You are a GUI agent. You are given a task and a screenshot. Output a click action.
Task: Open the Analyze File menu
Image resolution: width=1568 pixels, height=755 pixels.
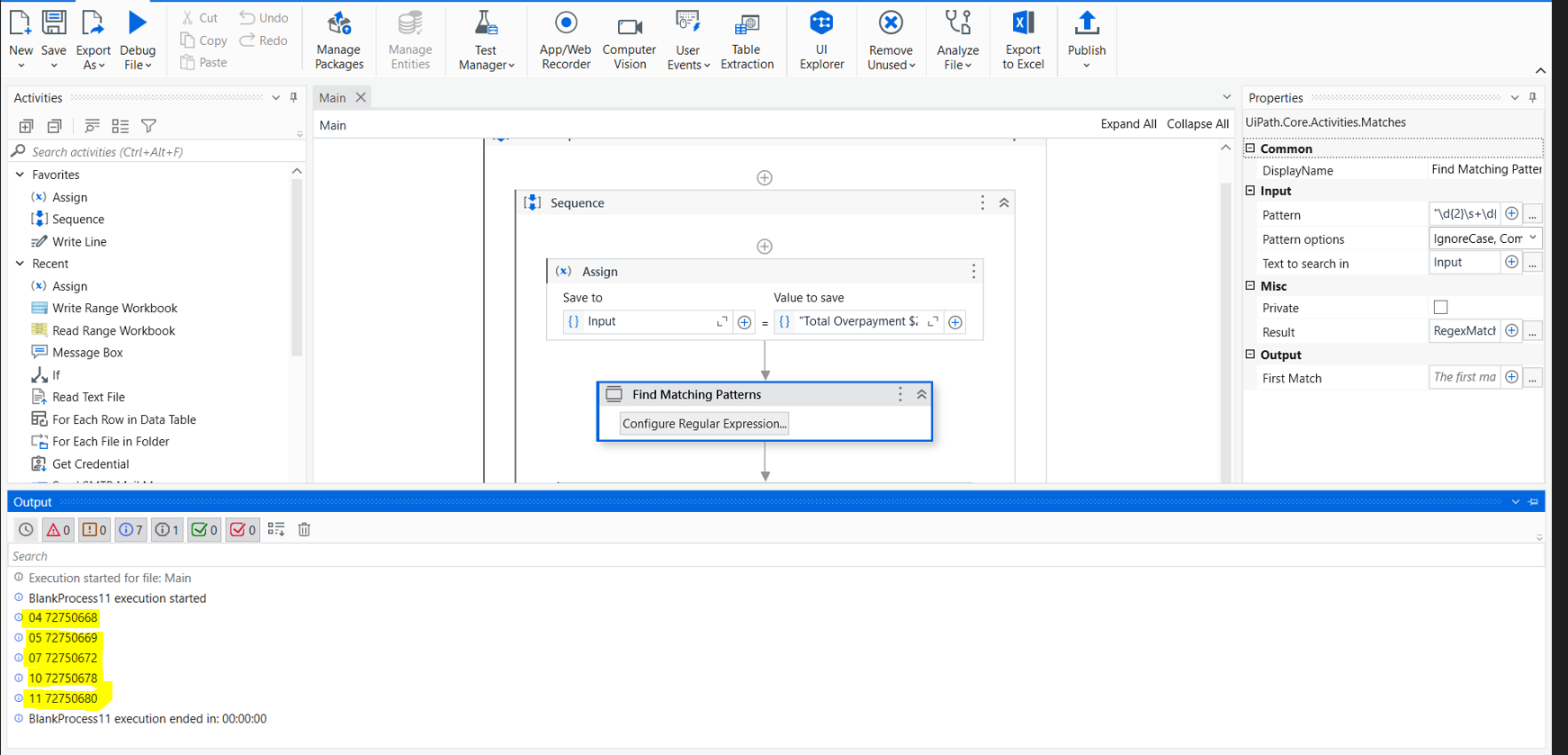tap(957, 39)
